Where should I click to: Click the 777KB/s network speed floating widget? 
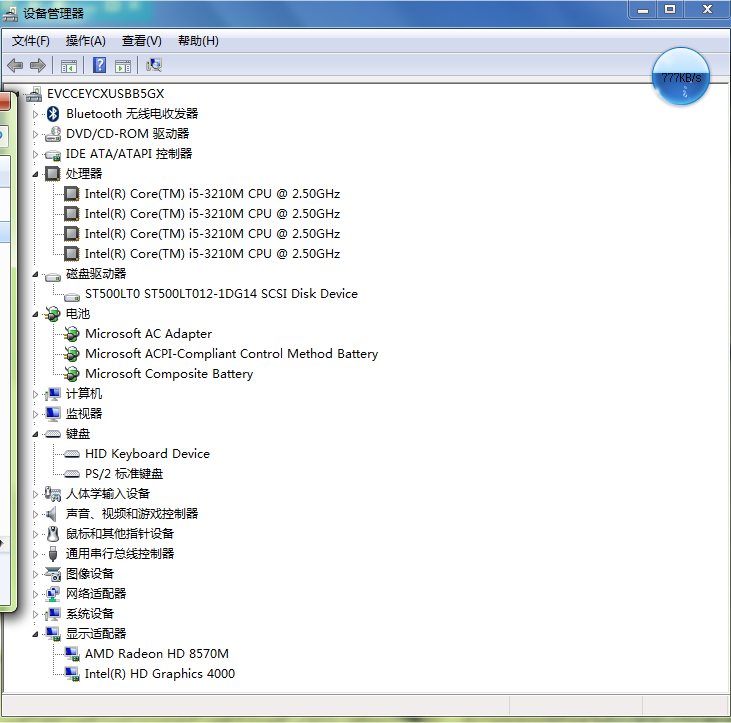click(681, 78)
